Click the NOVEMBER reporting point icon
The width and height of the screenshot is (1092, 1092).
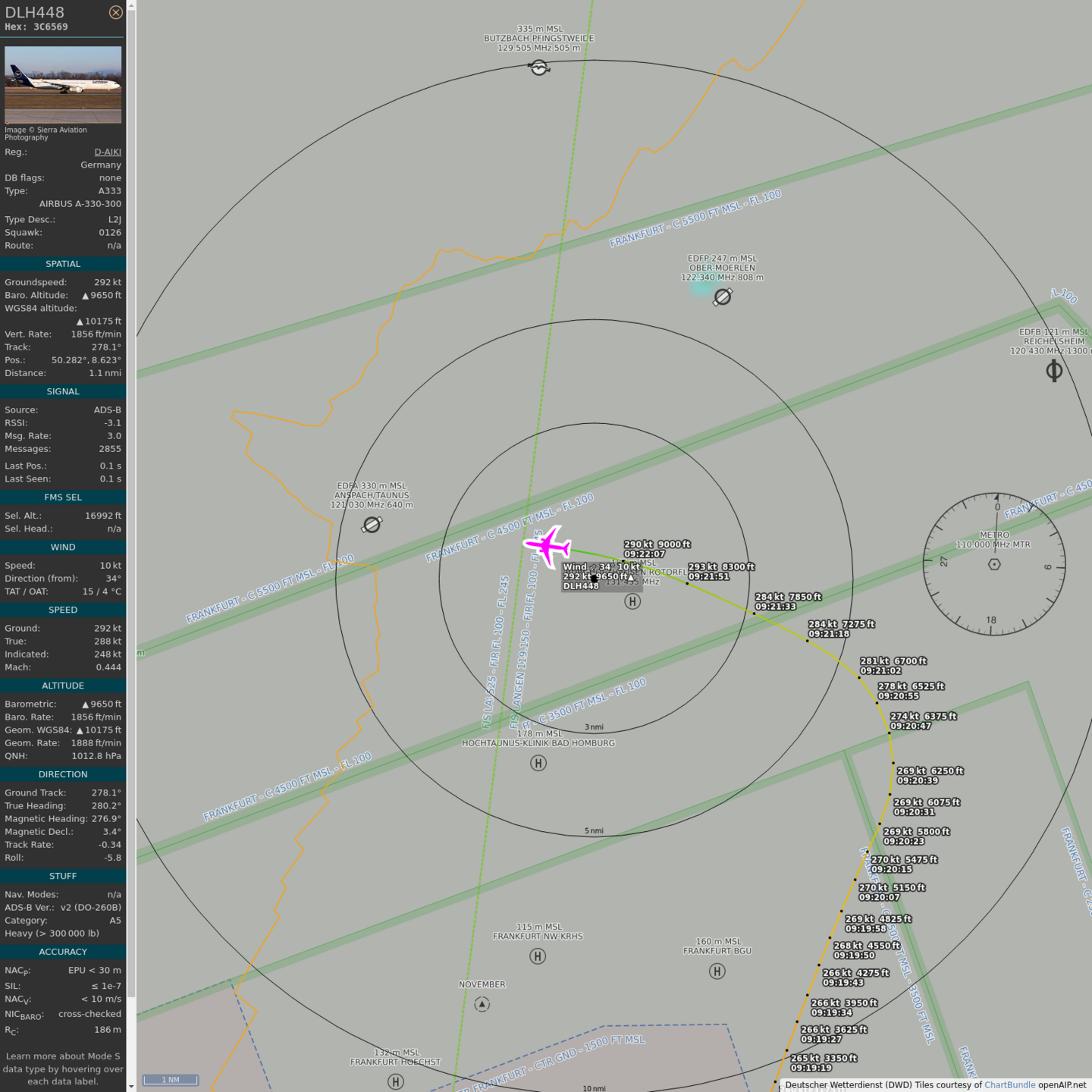coord(482,1004)
